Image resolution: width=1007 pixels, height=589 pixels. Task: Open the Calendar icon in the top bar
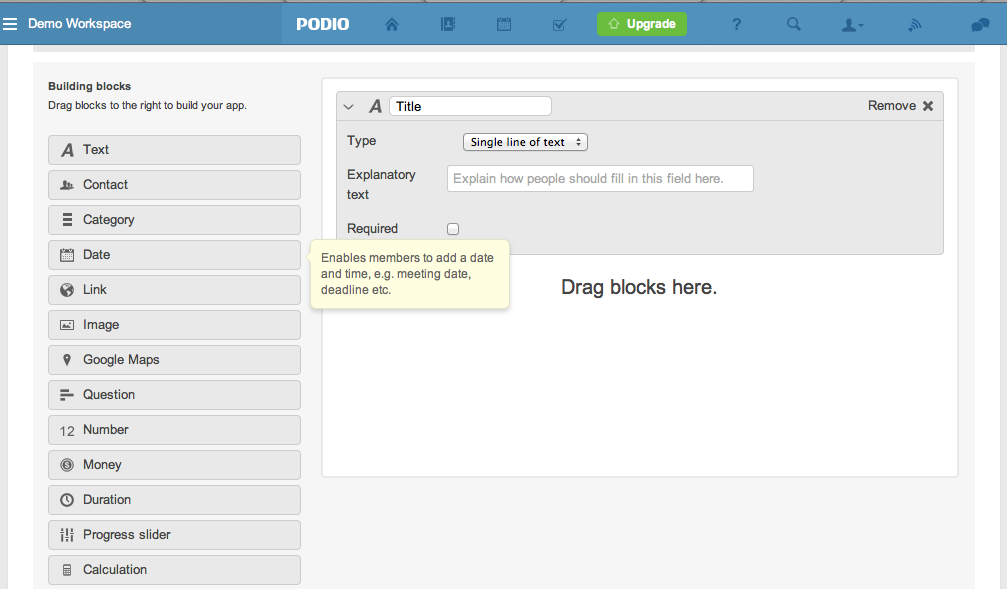click(504, 24)
